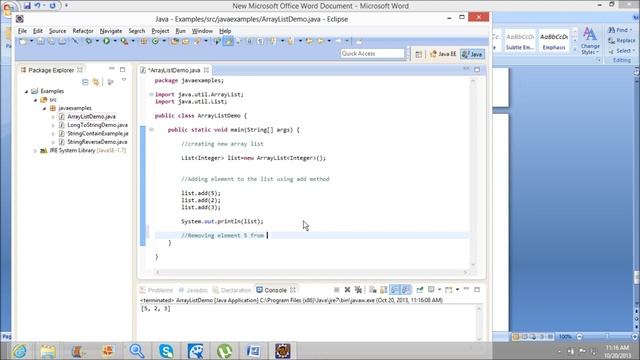Click the Pin Console icon

[420, 290]
